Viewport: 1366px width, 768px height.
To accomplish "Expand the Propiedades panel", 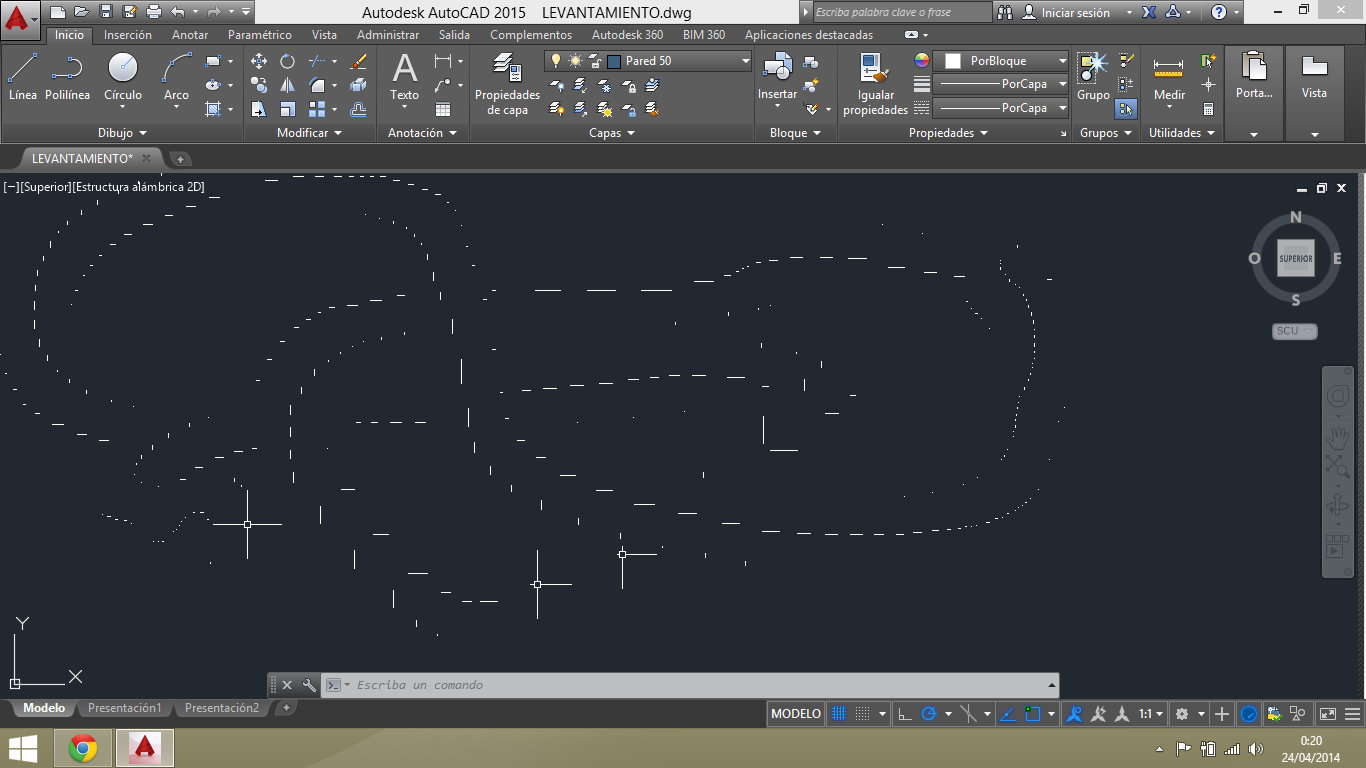I will pos(948,133).
